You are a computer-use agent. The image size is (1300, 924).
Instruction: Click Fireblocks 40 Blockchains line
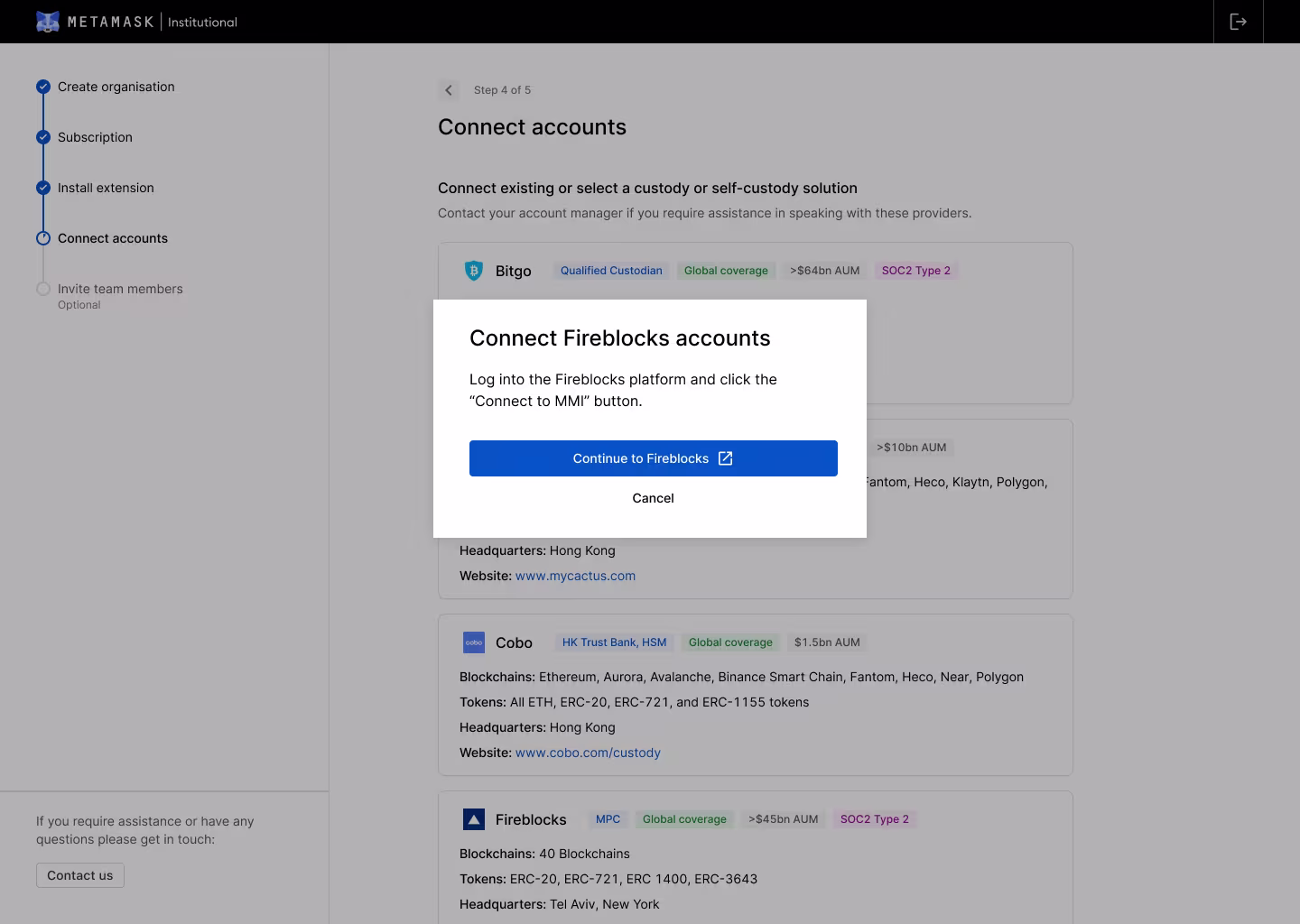pos(544,854)
